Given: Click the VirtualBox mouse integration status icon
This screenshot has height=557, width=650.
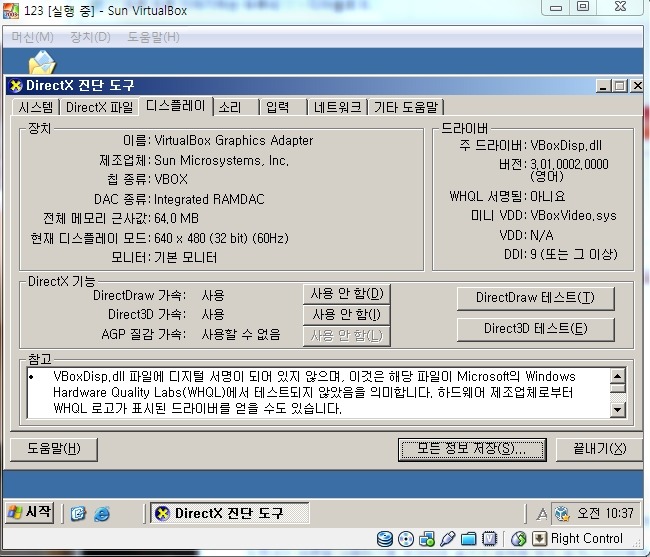Looking at the screenshot, I should tap(518, 539).
